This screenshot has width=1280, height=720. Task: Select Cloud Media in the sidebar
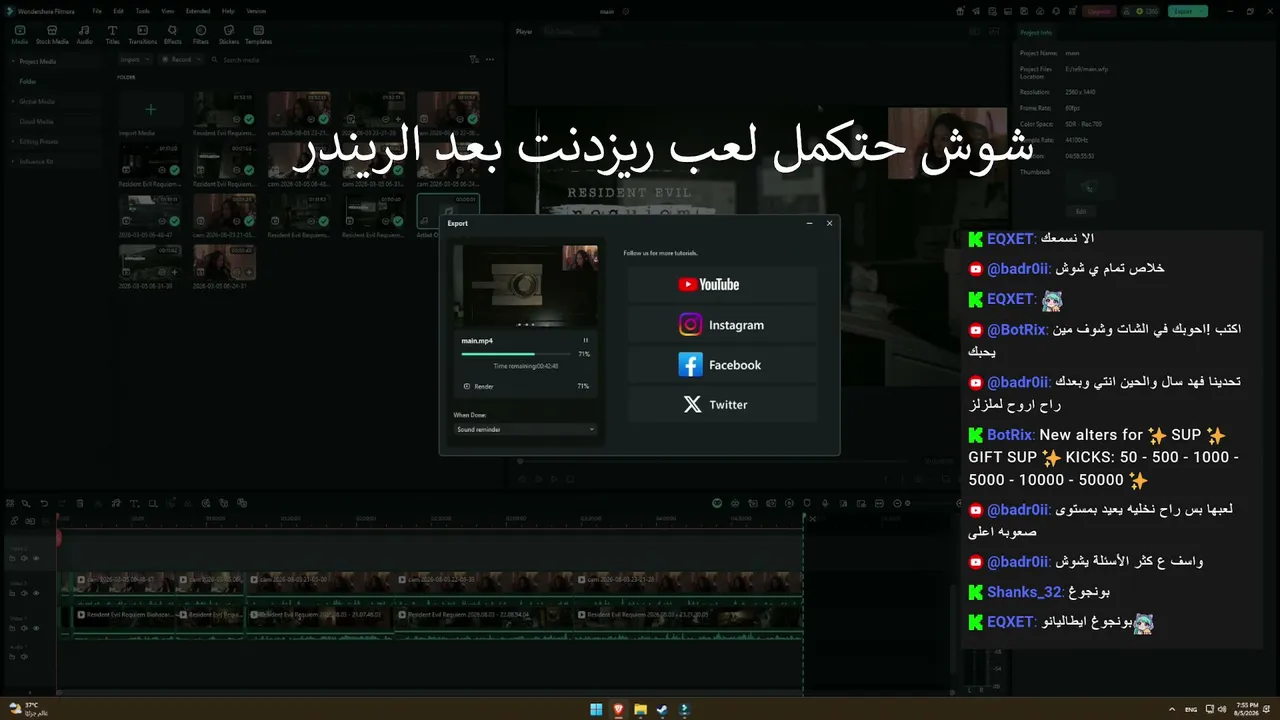[36, 121]
